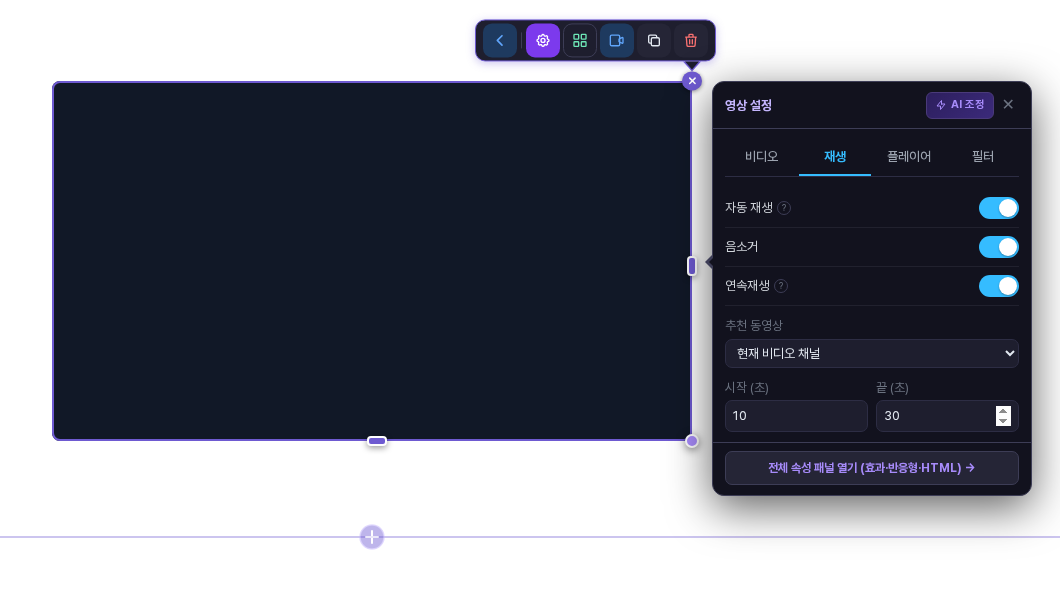
Task: Open settings via the gear icon
Action: pyautogui.click(x=543, y=41)
